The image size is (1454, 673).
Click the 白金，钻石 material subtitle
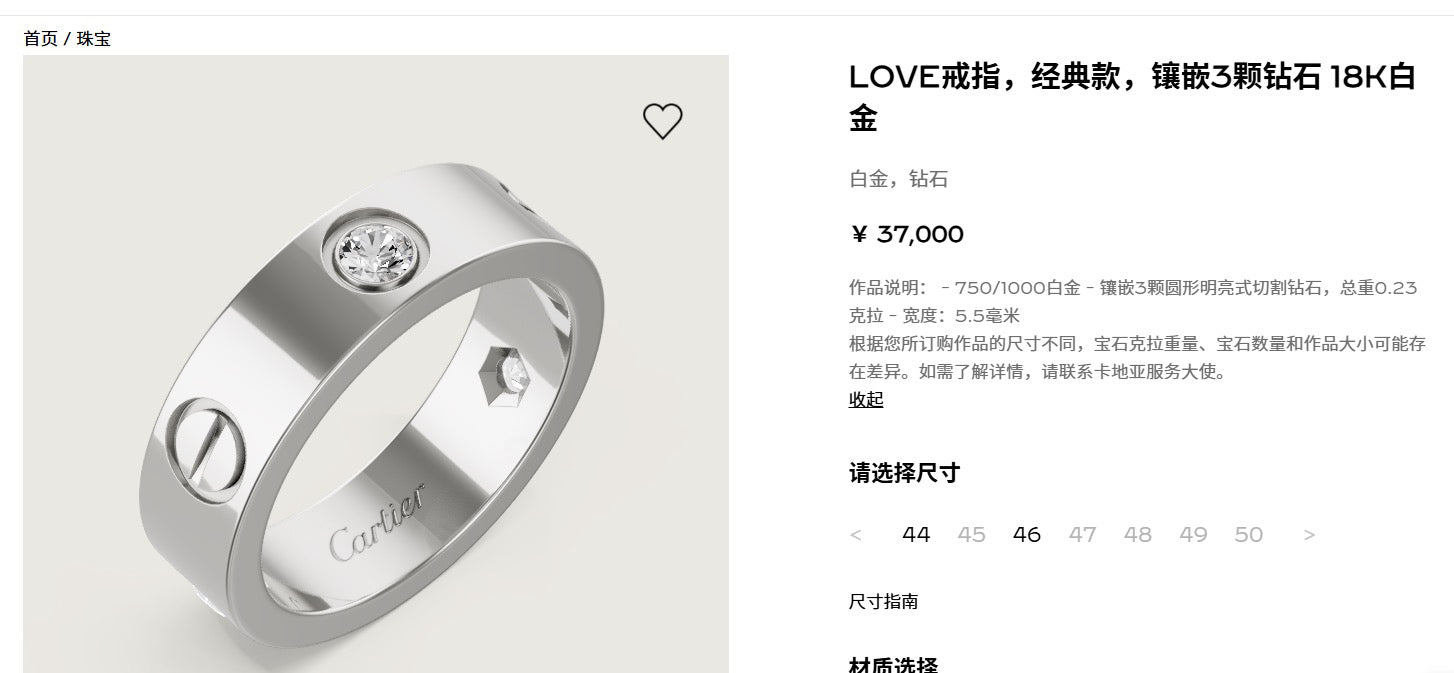(x=898, y=180)
